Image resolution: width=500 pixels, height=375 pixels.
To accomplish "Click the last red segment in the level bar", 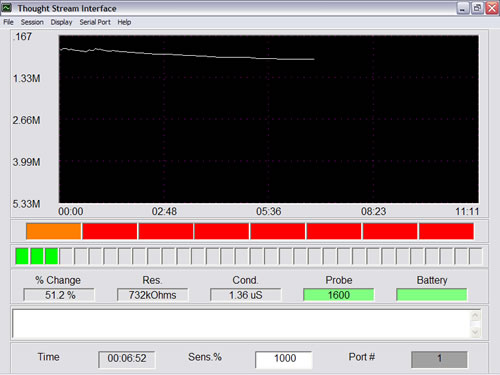I will [446, 231].
